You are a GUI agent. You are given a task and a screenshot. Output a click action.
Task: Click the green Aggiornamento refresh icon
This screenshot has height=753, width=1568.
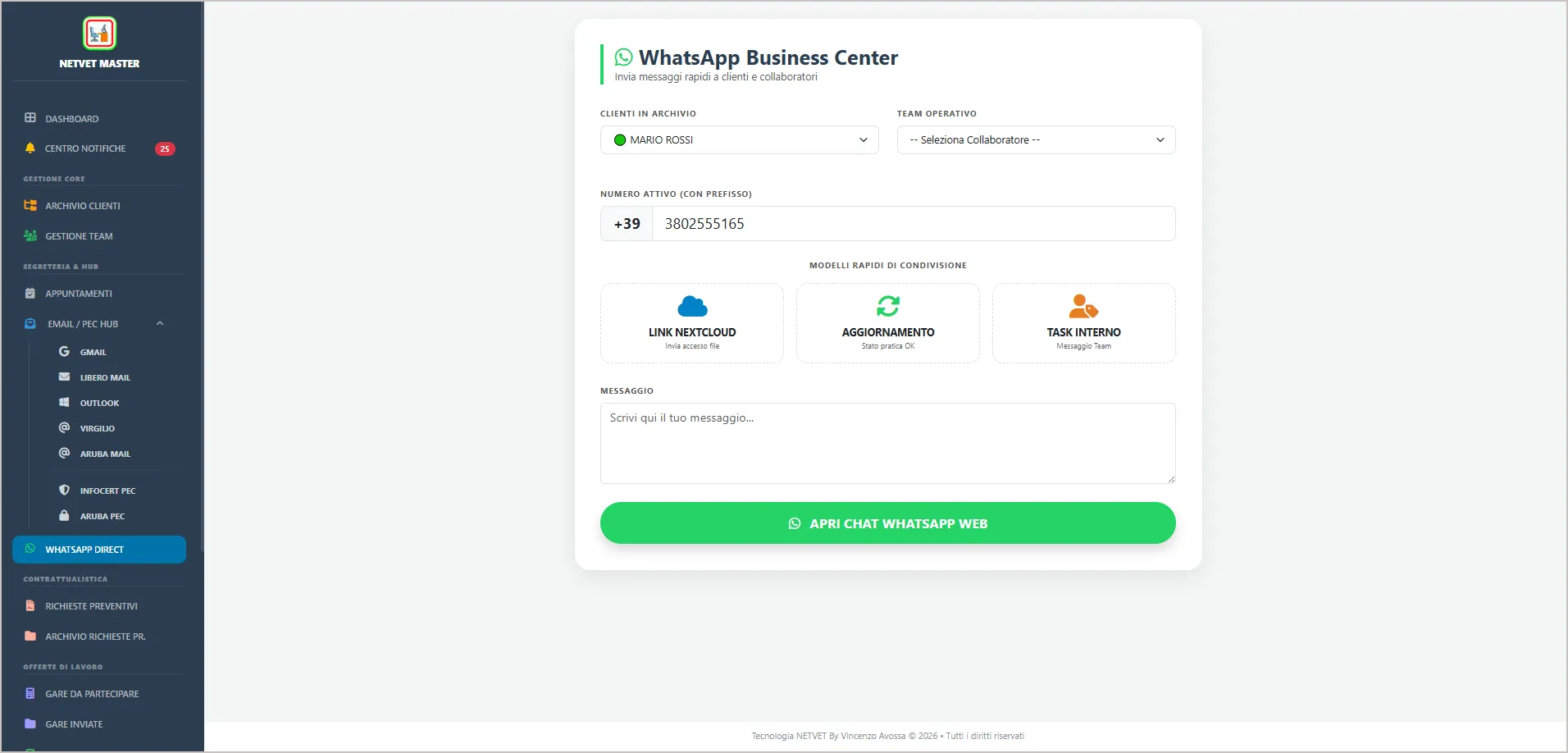888,306
